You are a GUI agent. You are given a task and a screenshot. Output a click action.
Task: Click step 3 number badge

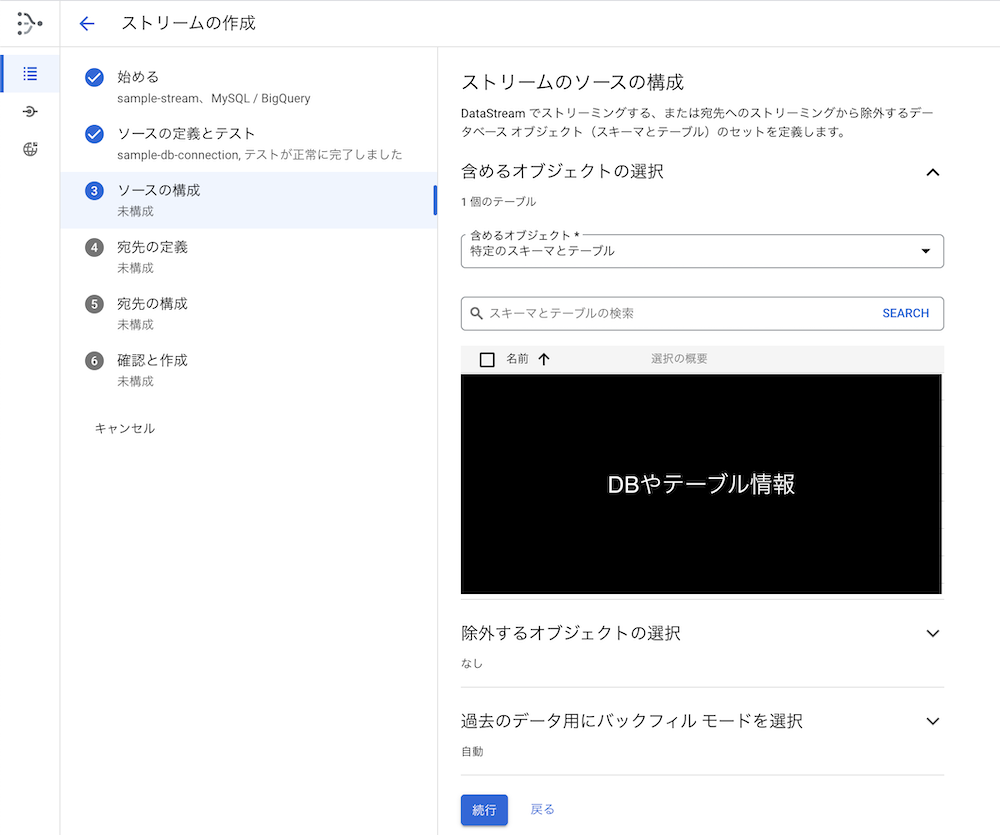[94, 191]
